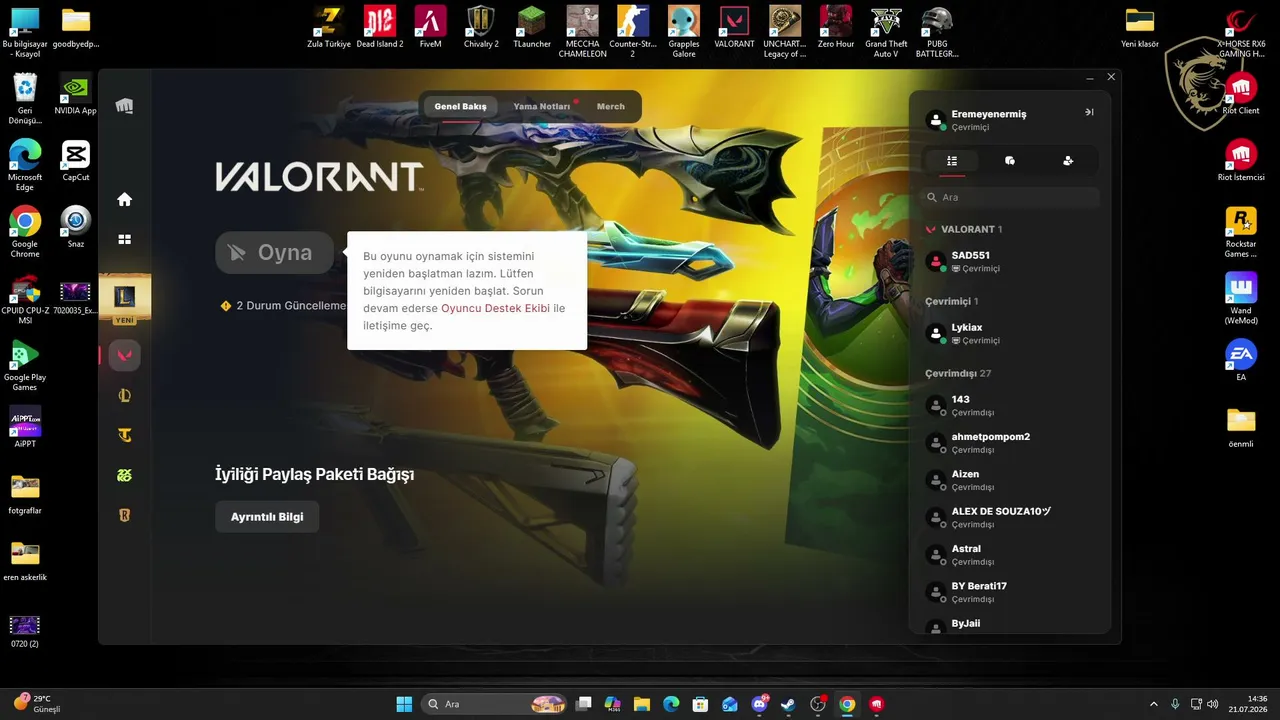Select the Teamfight Tactics sidebar icon
This screenshot has height=720, width=1280.
[x=125, y=435]
